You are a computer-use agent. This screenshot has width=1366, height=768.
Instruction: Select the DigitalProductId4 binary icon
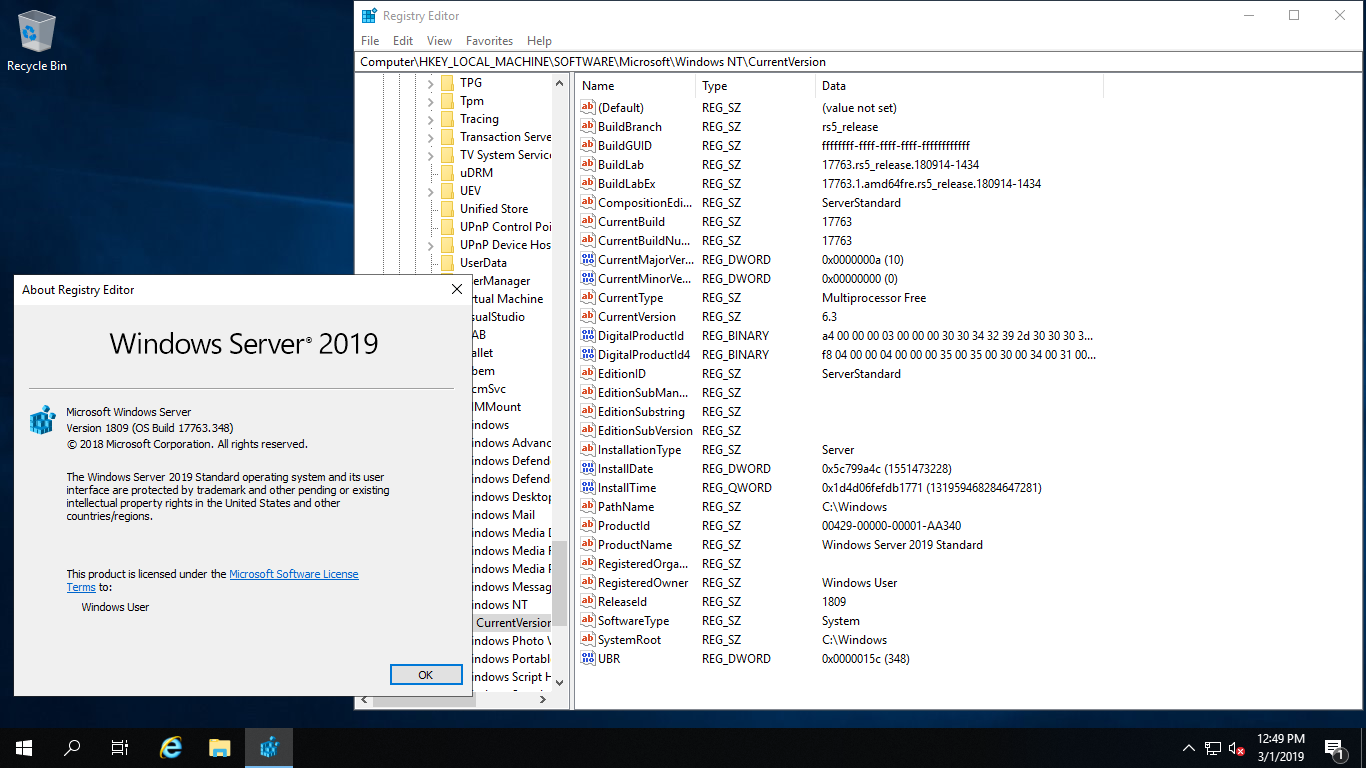pos(588,355)
